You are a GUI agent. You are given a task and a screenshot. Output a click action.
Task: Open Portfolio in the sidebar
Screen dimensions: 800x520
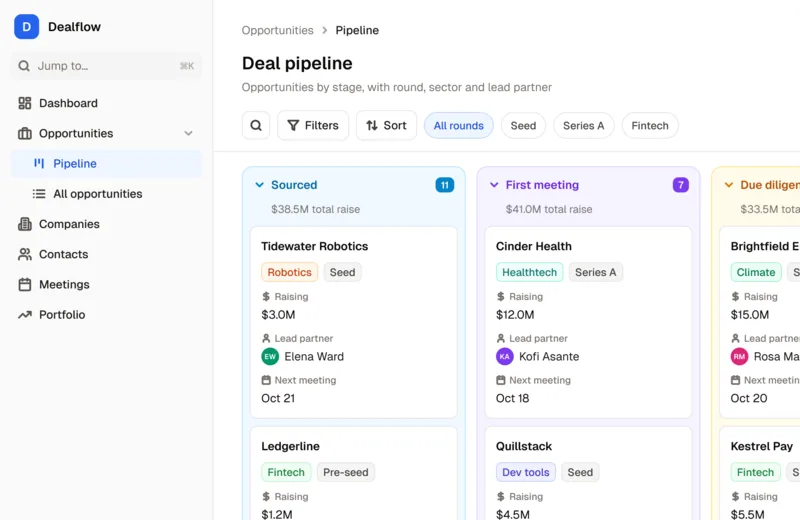click(x=106, y=314)
